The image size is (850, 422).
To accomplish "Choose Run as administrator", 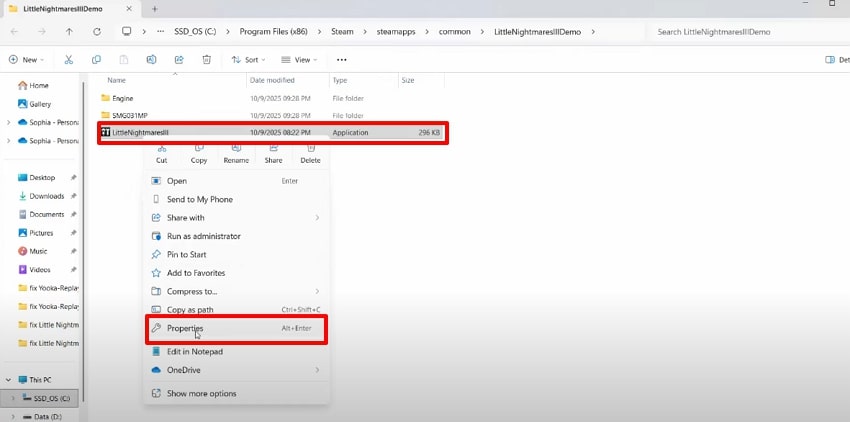I will [x=236, y=236].
